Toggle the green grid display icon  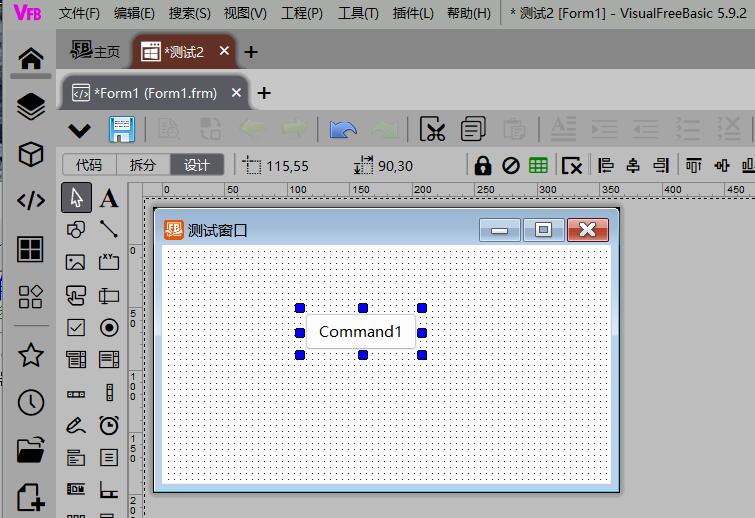pyautogui.click(x=538, y=165)
